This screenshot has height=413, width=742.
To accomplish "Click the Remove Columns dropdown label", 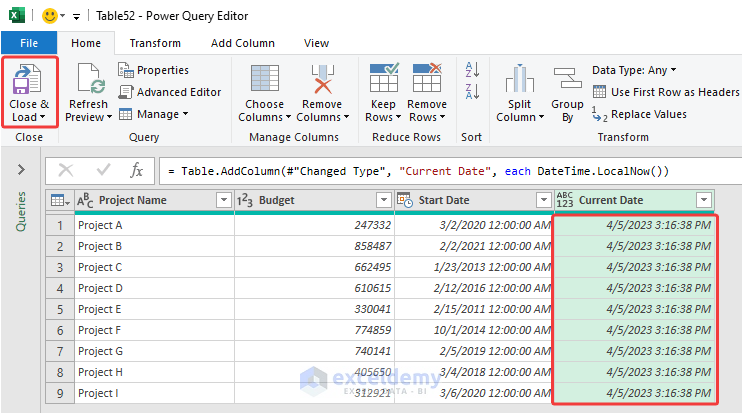I will (322, 111).
